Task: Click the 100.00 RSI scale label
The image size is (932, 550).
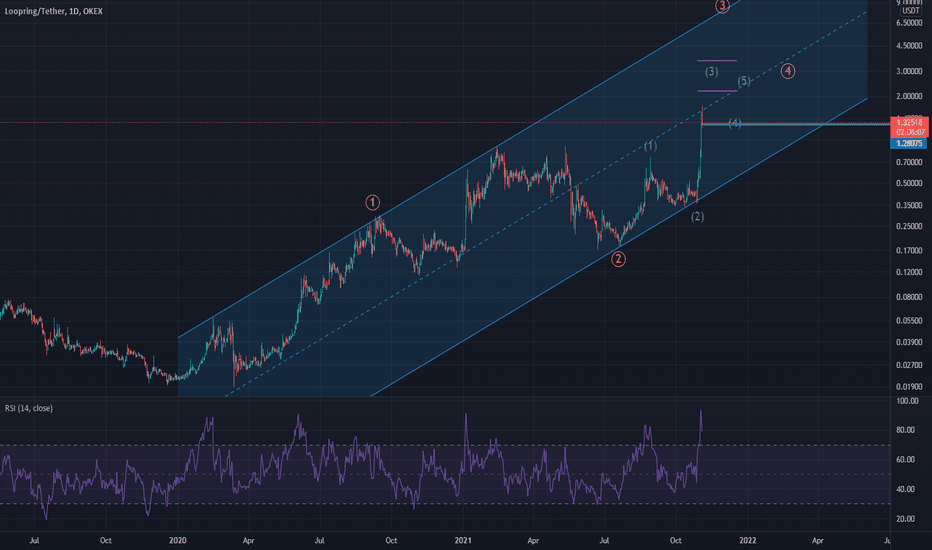Action: (906, 401)
